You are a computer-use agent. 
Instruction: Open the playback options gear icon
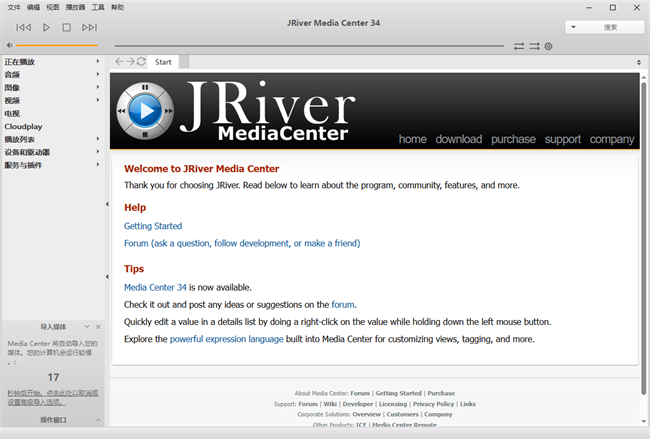point(548,46)
